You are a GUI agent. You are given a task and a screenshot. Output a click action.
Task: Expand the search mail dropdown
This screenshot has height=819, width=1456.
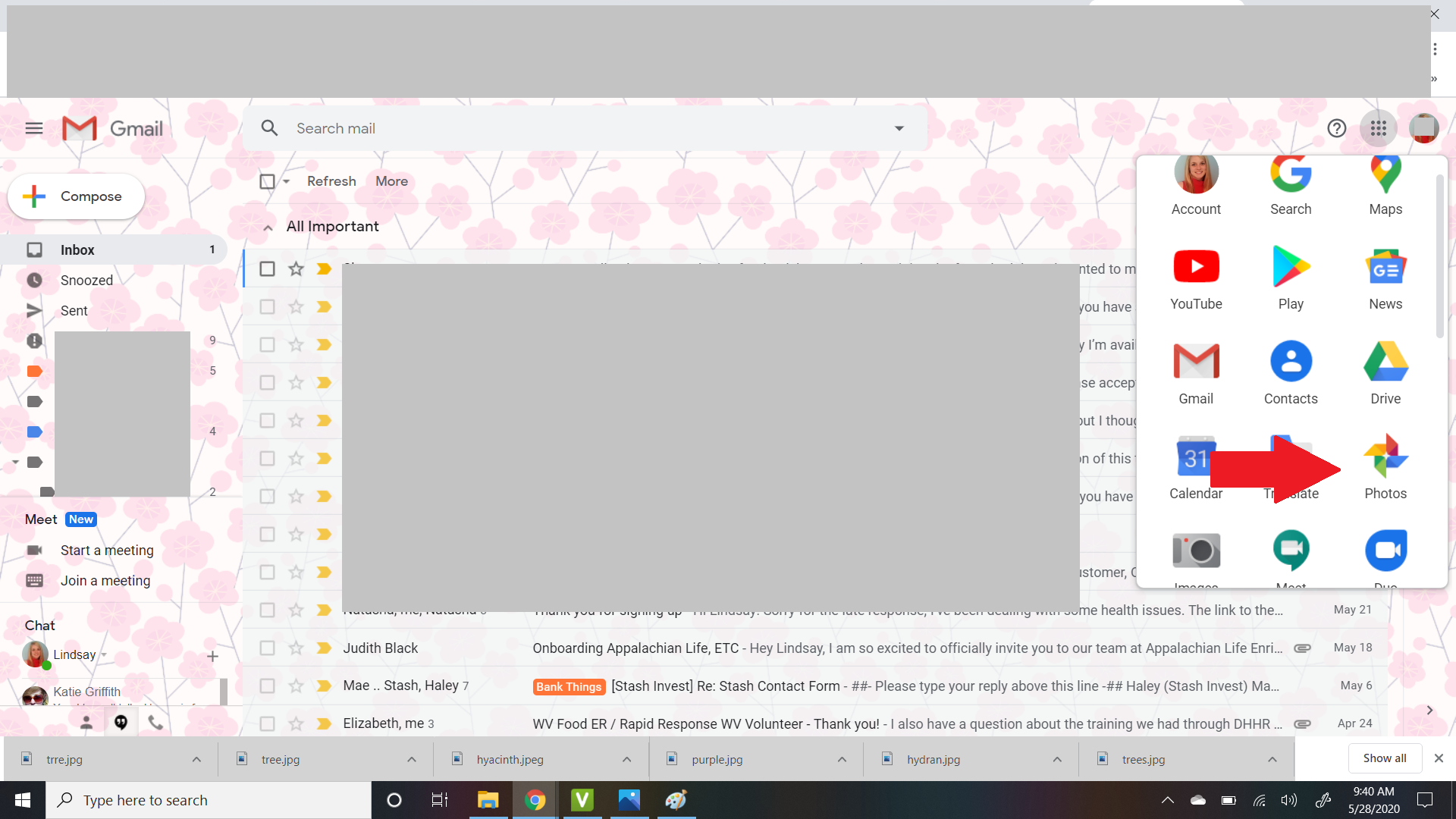coord(898,127)
